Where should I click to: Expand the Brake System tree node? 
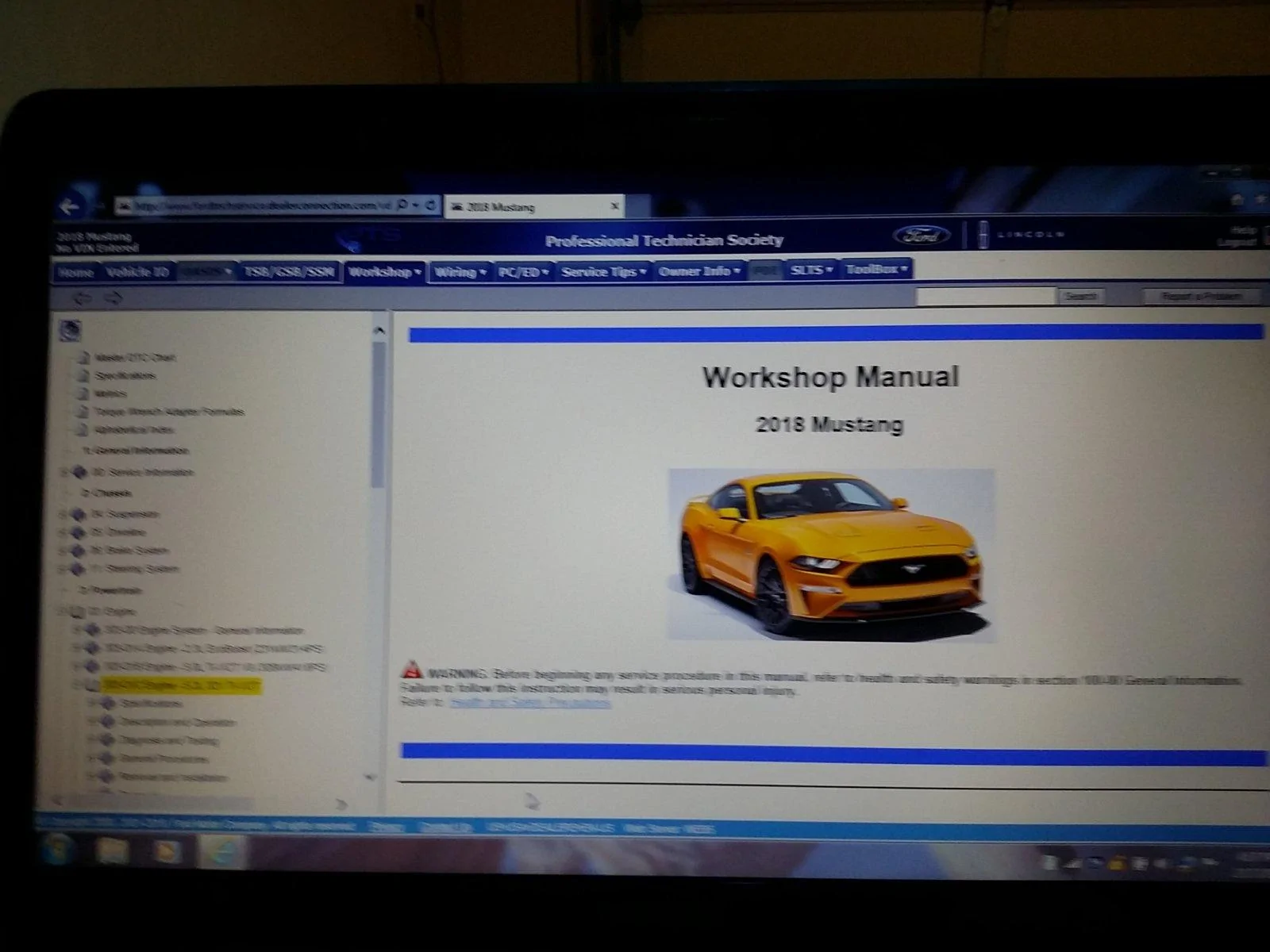point(63,551)
